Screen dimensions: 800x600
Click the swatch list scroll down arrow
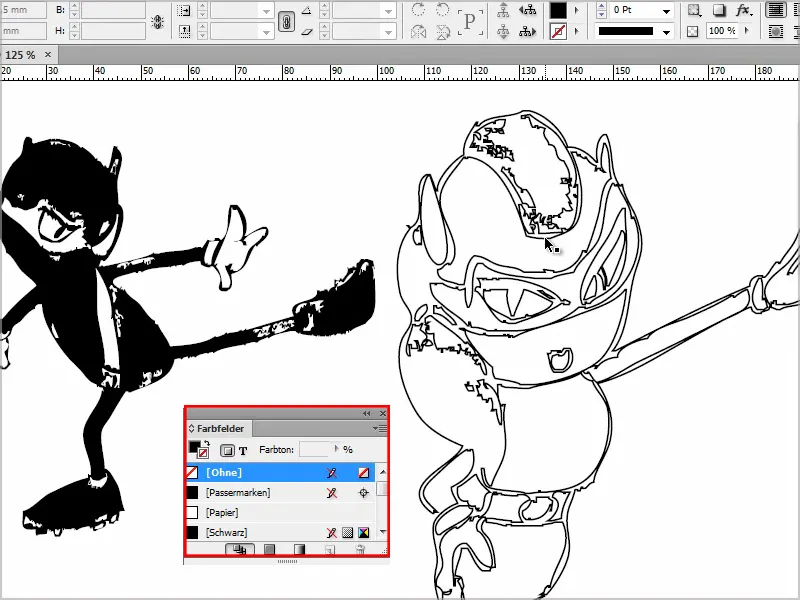383,532
